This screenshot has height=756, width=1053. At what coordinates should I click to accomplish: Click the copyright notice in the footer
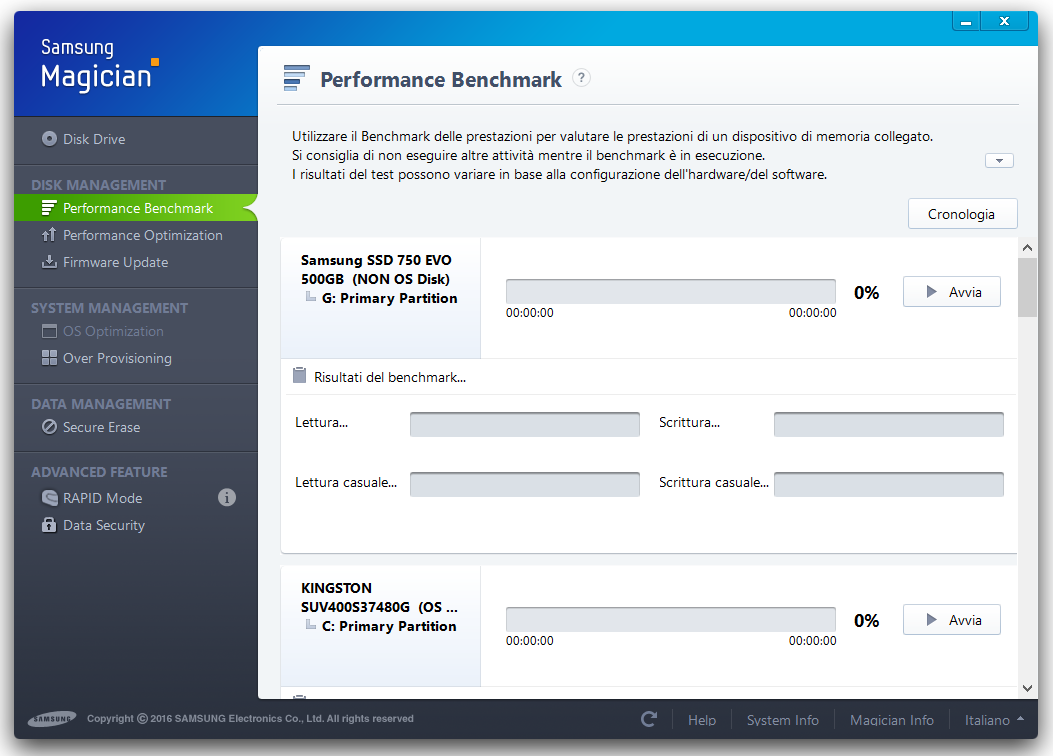pos(250,718)
